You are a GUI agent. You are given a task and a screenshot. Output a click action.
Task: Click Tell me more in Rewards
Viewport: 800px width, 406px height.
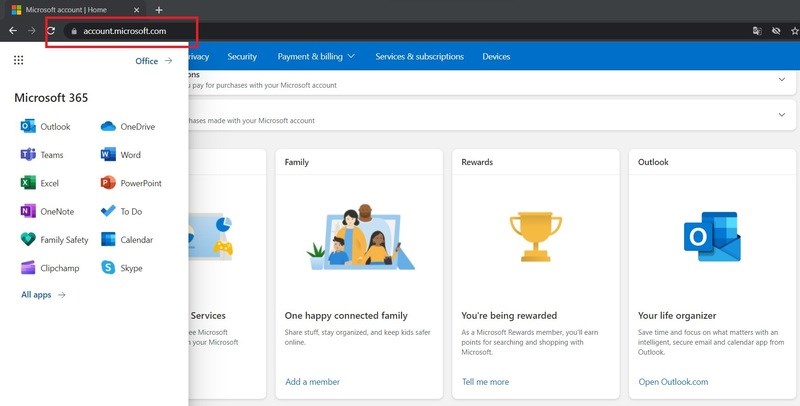485,382
